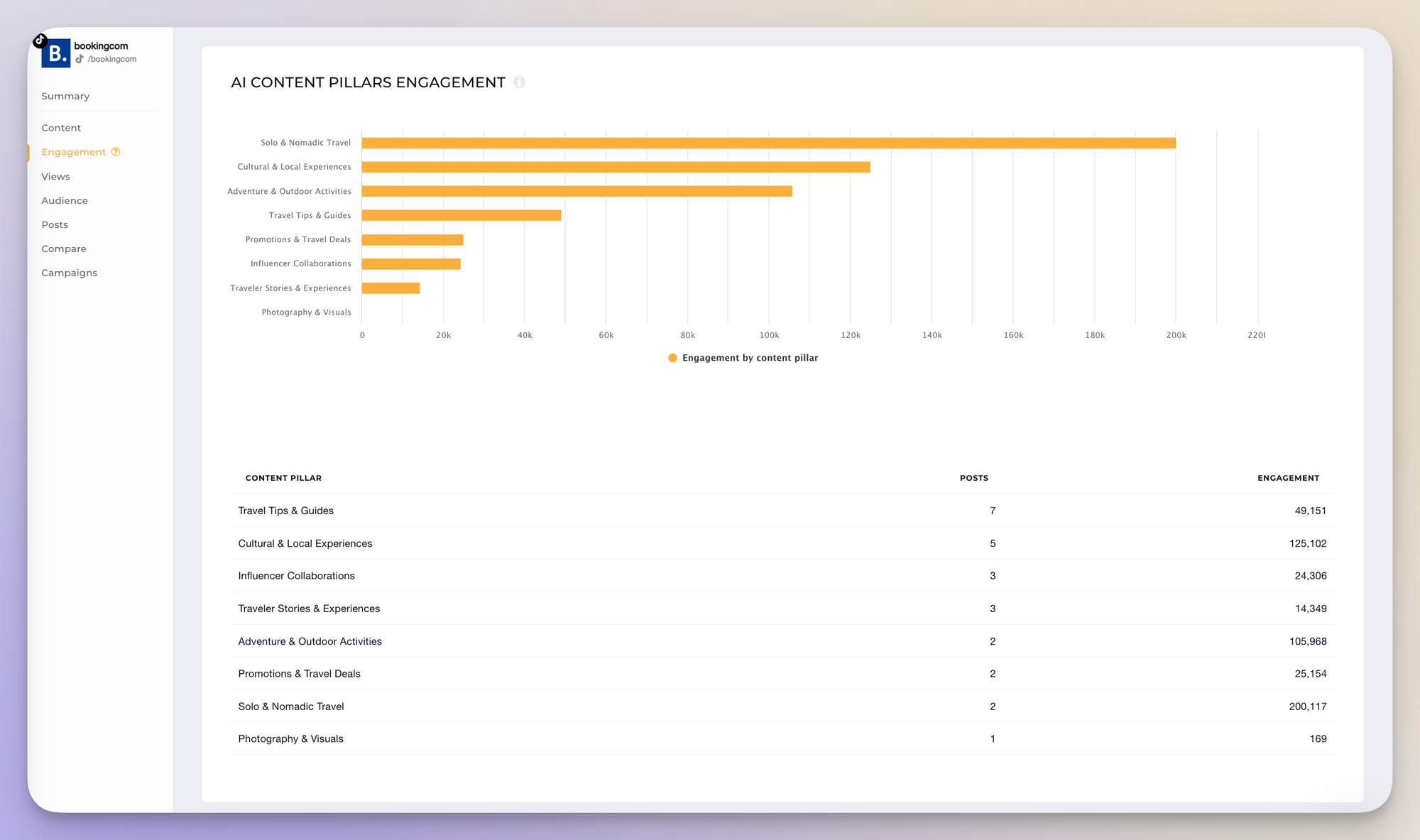Select Engagement in the sidebar
The height and width of the screenshot is (840, 1420).
point(73,152)
